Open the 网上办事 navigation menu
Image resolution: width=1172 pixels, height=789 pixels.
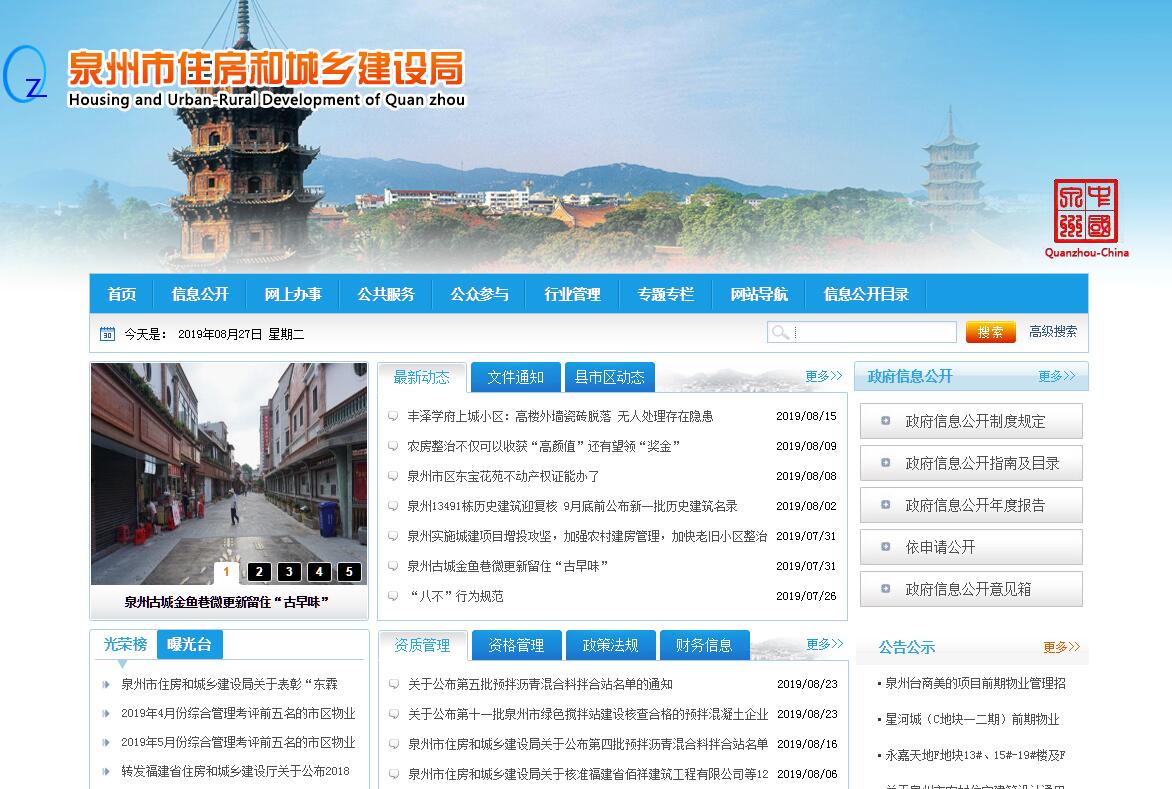pos(293,294)
